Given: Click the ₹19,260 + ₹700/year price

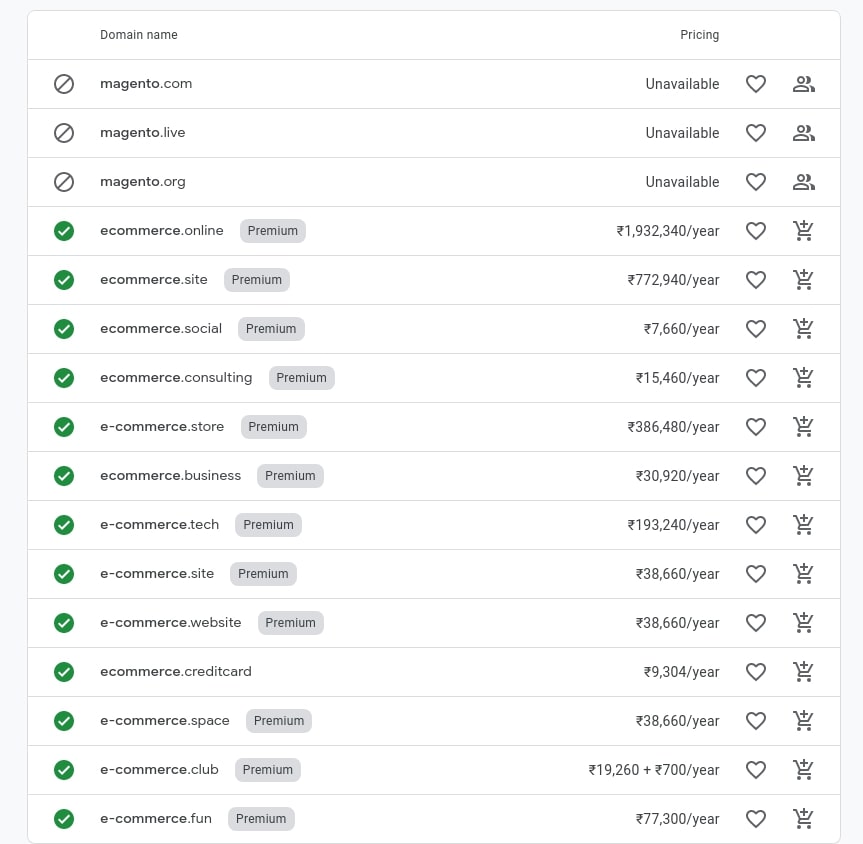Looking at the screenshot, I should pos(654,770).
